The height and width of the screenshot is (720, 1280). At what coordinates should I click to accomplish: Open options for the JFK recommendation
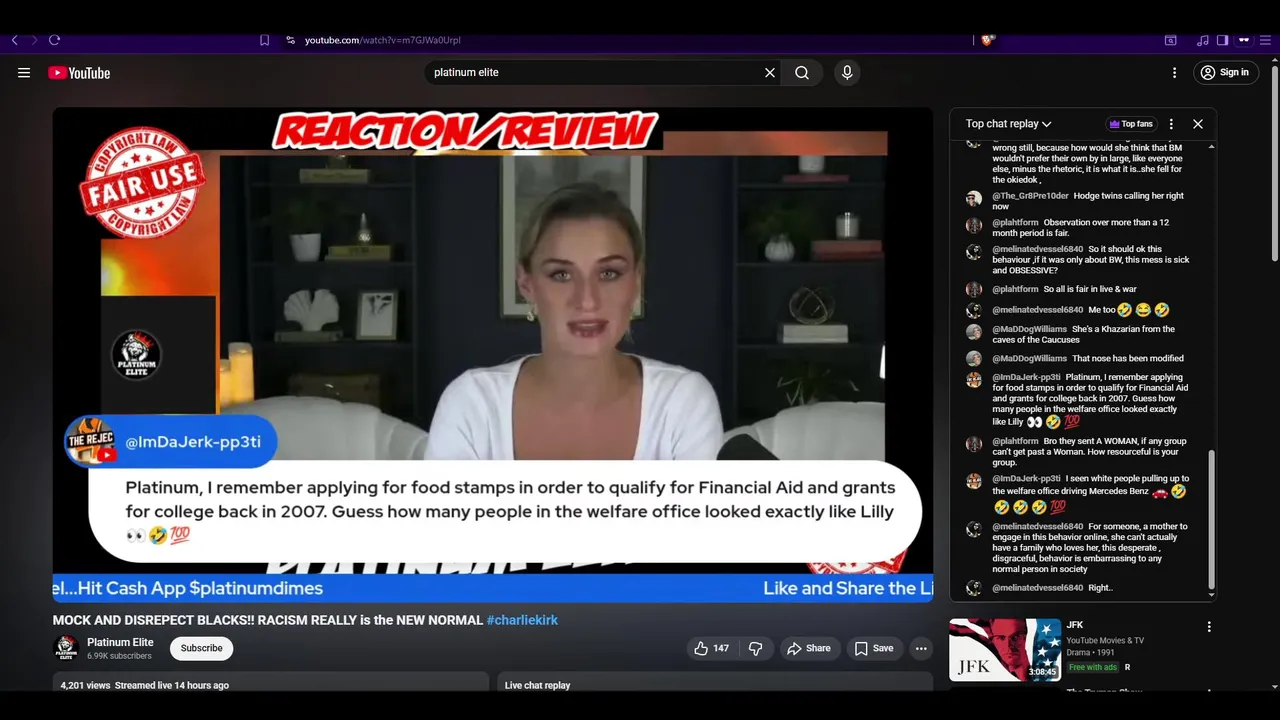tap(1209, 627)
